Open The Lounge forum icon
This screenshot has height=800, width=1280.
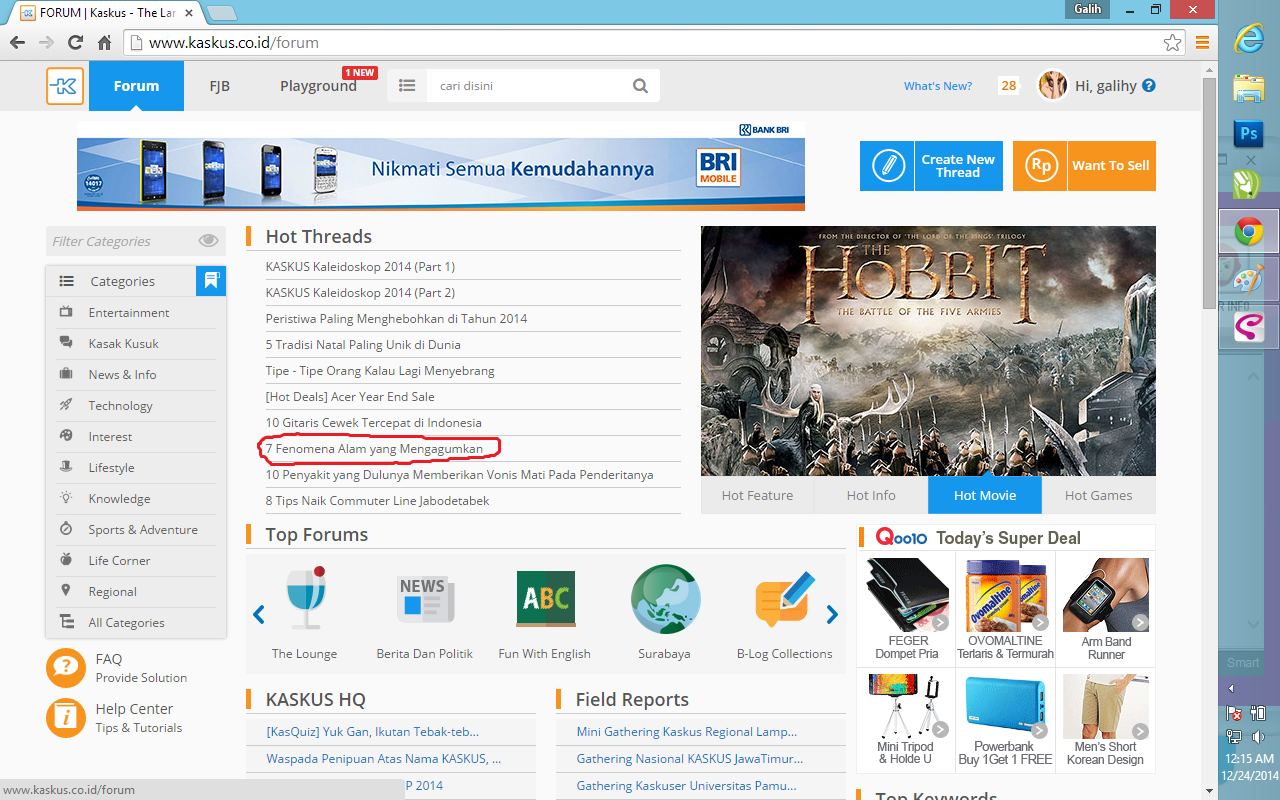click(304, 598)
